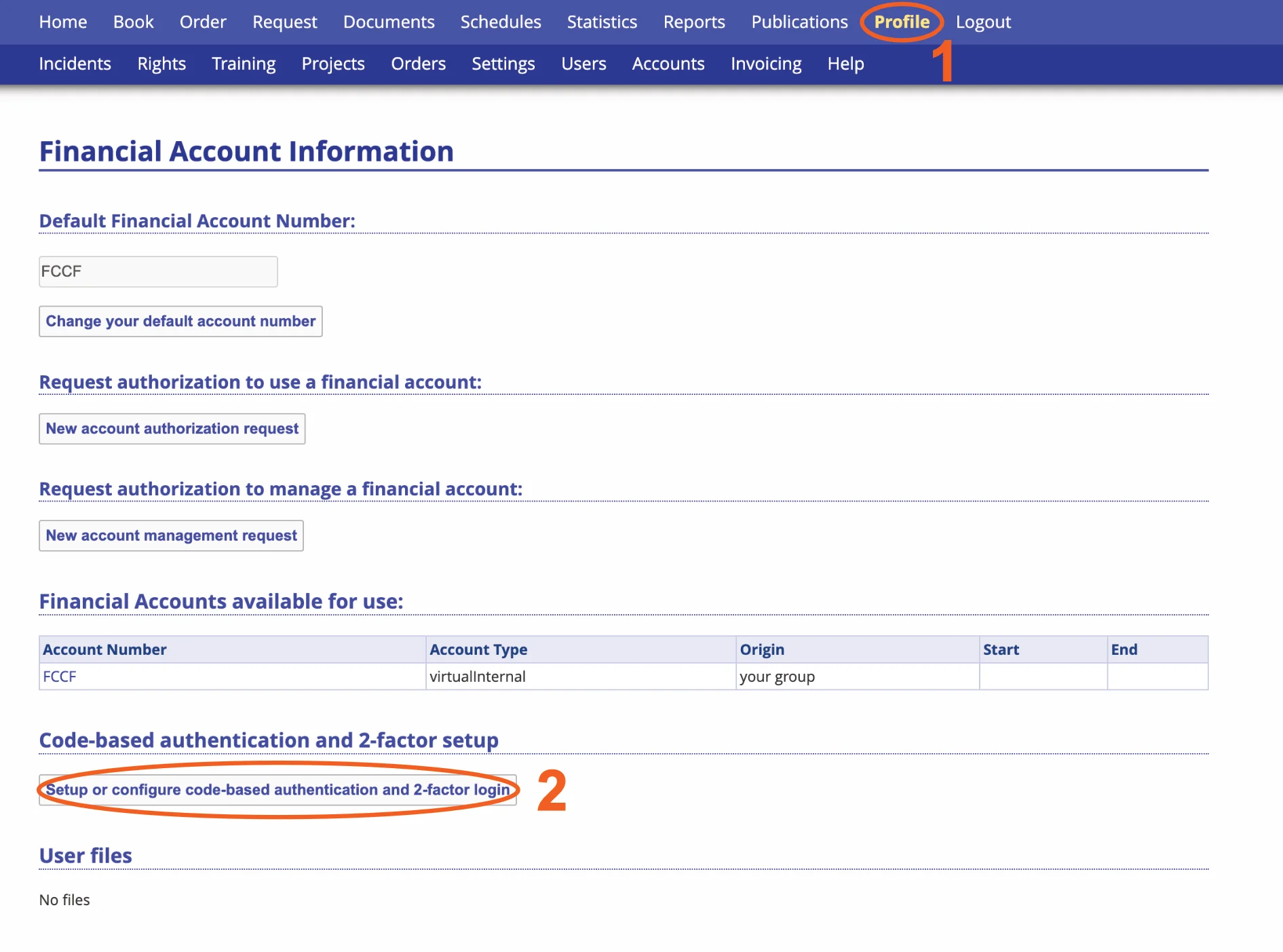The width and height of the screenshot is (1283, 952).
Task: Open the Settings menu item
Action: pos(503,64)
